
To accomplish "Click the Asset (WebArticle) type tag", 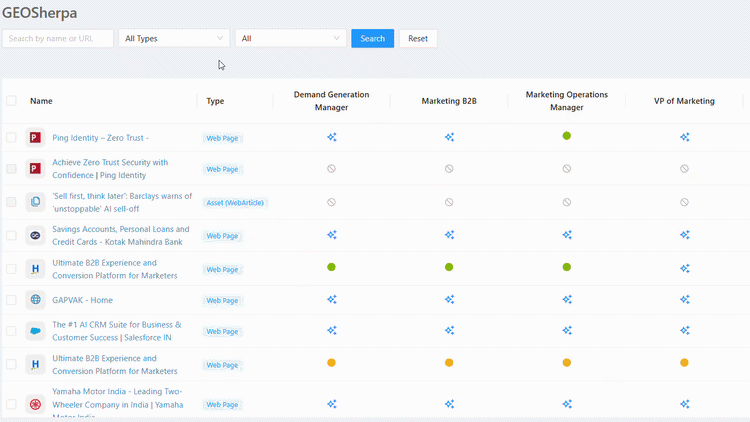I will (x=235, y=202).
